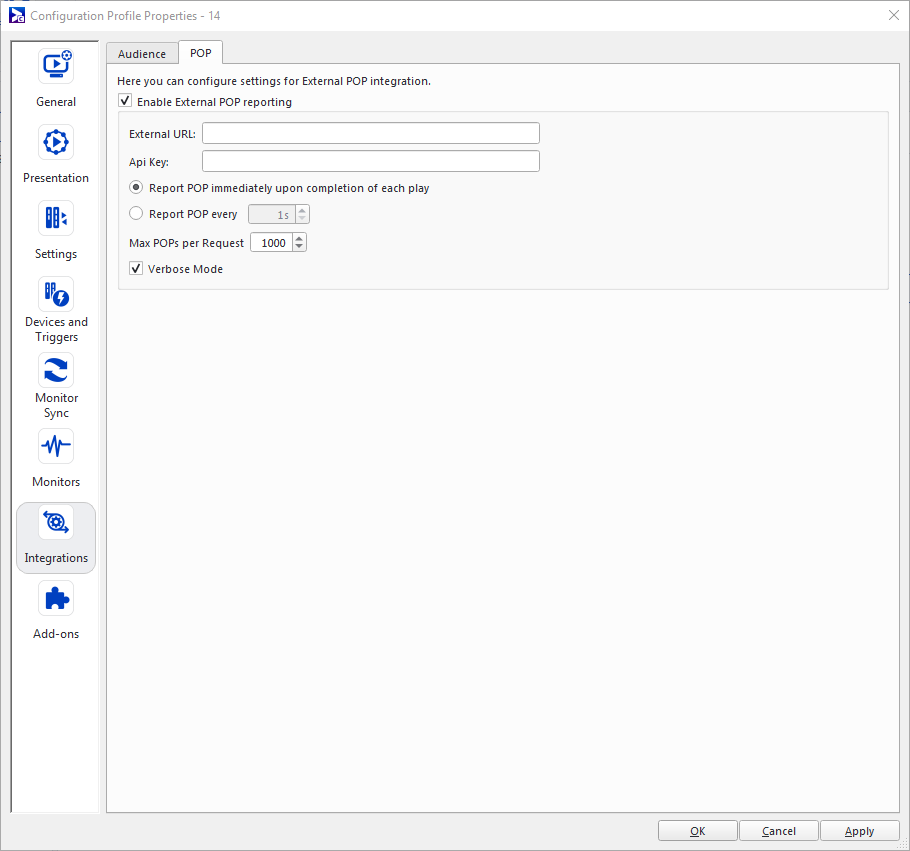Open the Monitor Sync section
910x851 pixels.
point(56,370)
